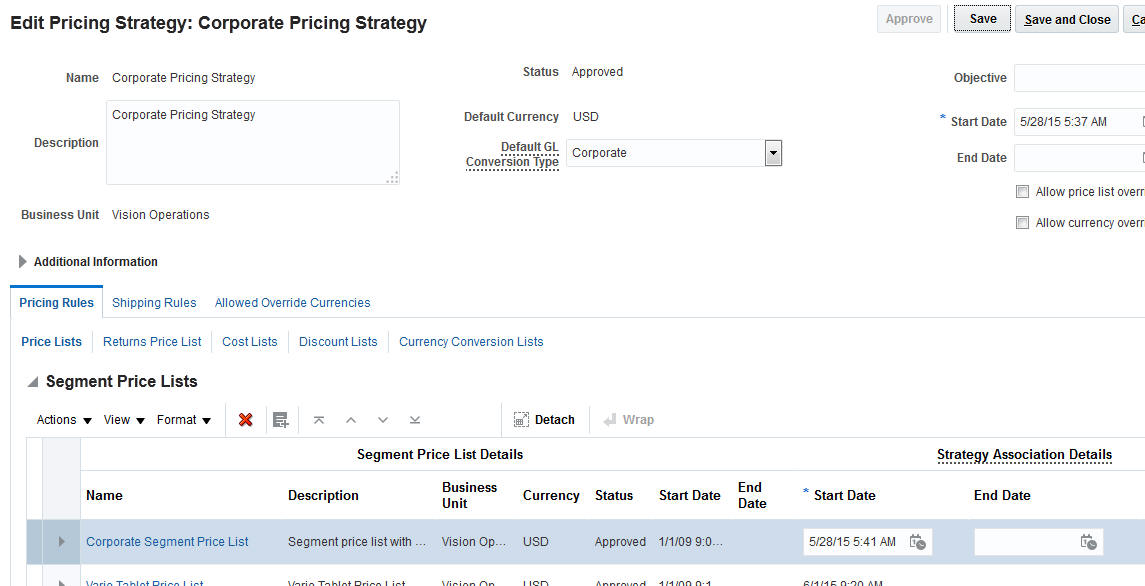Viewport: 1145px width, 586px height.
Task: Open the calendar picker for row Start Date
Action: (918, 541)
